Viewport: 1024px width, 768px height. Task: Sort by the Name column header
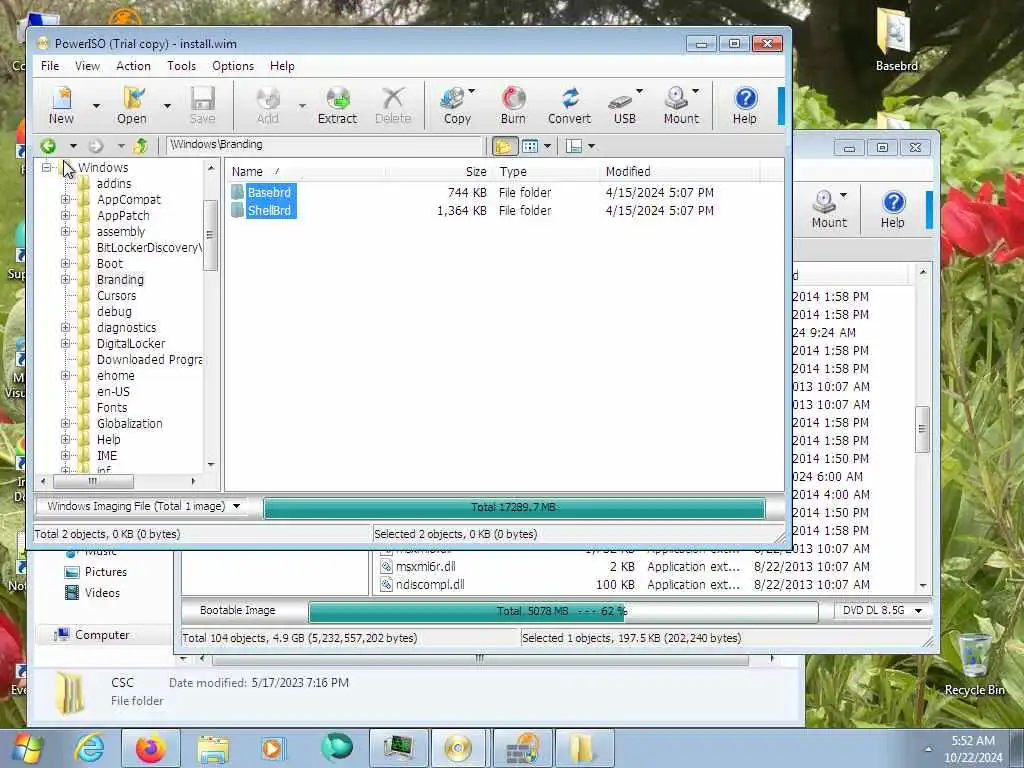[x=307, y=172]
